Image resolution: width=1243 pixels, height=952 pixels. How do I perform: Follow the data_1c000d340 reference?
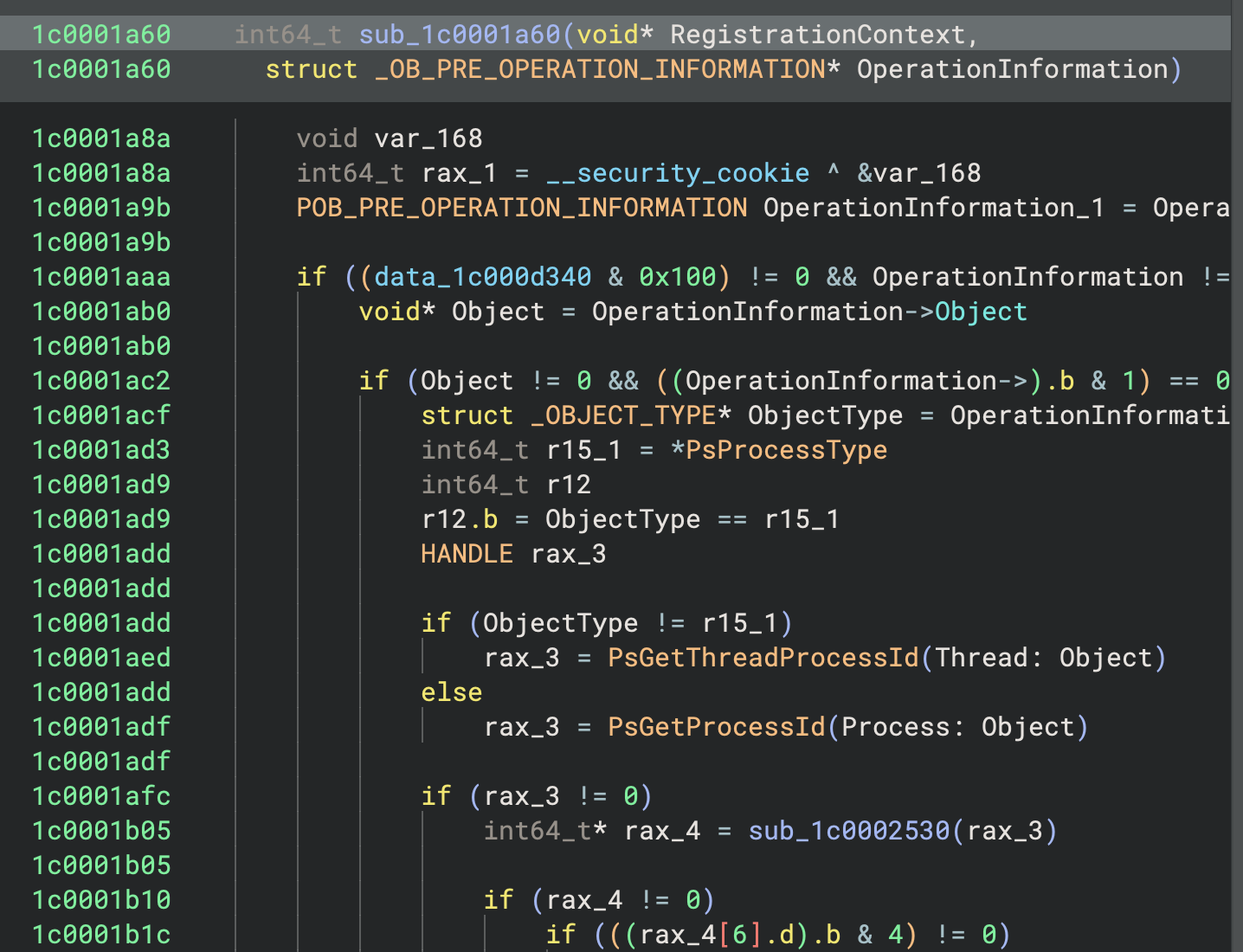(483, 277)
